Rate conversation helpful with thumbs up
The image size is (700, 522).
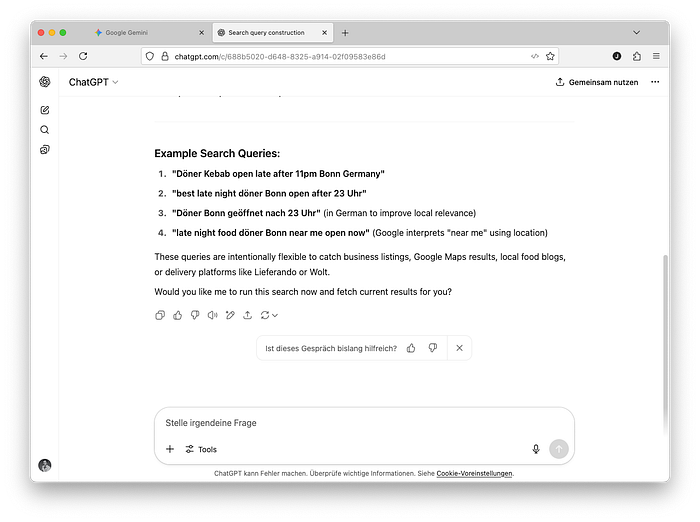click(411, 348)
